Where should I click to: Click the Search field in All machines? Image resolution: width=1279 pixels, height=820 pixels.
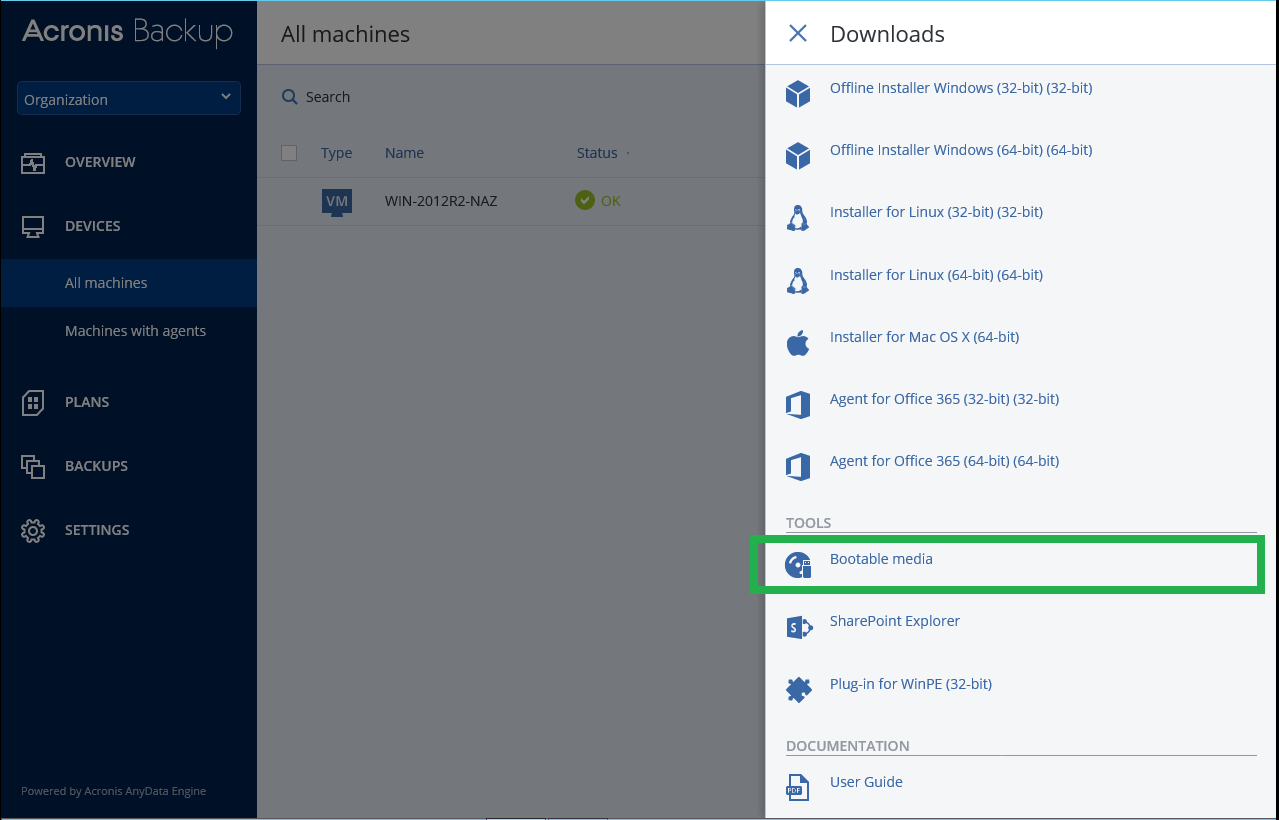pyautogui.click(x=328, y=97)
